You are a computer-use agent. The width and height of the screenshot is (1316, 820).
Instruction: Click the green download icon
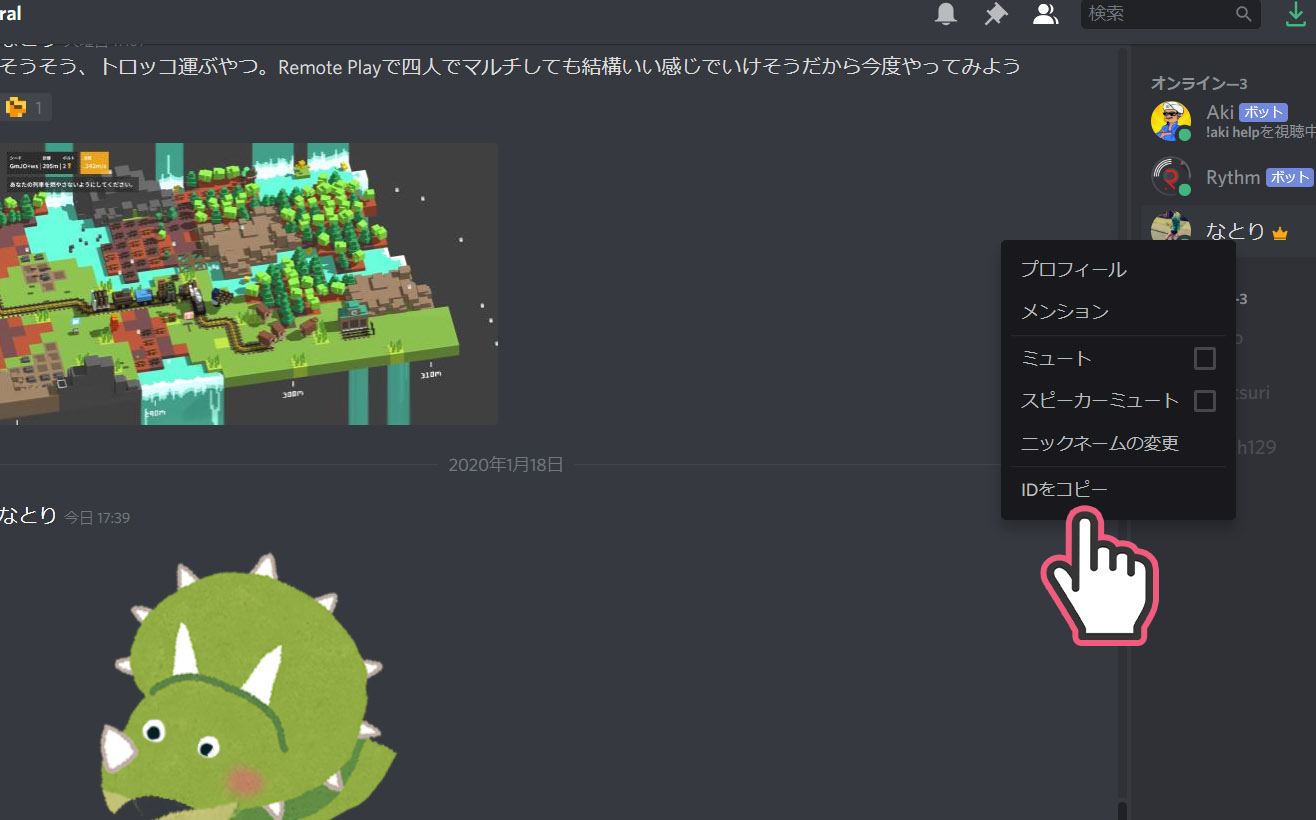click(x=1296, y=14)
